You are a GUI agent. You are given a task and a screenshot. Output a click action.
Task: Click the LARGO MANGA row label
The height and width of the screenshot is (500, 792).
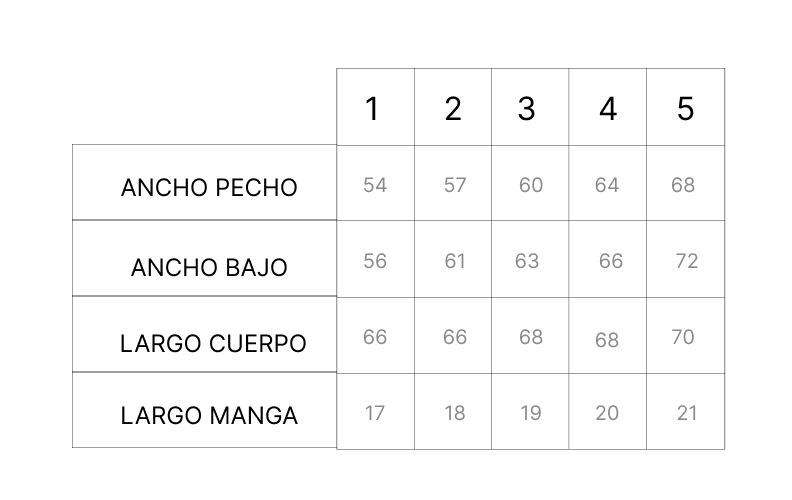click(x=209, y=416)
